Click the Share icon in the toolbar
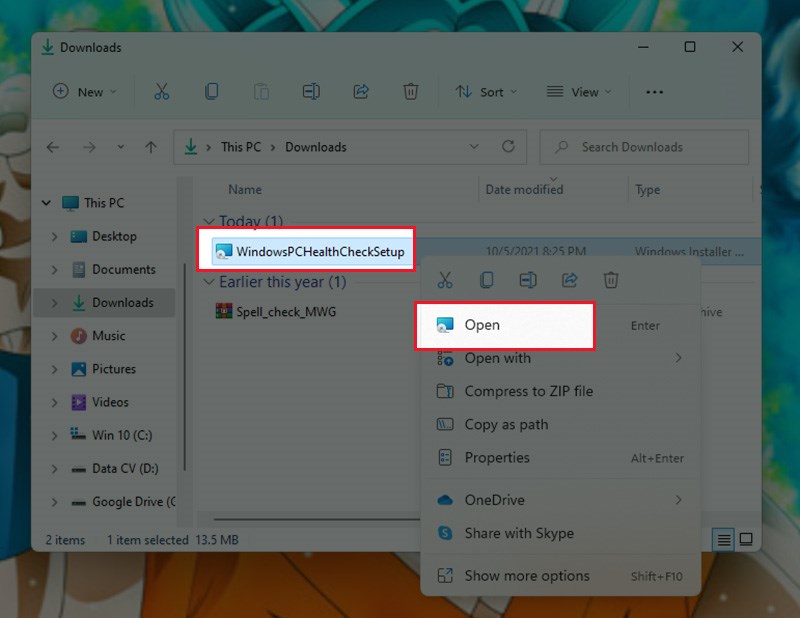 361,92
